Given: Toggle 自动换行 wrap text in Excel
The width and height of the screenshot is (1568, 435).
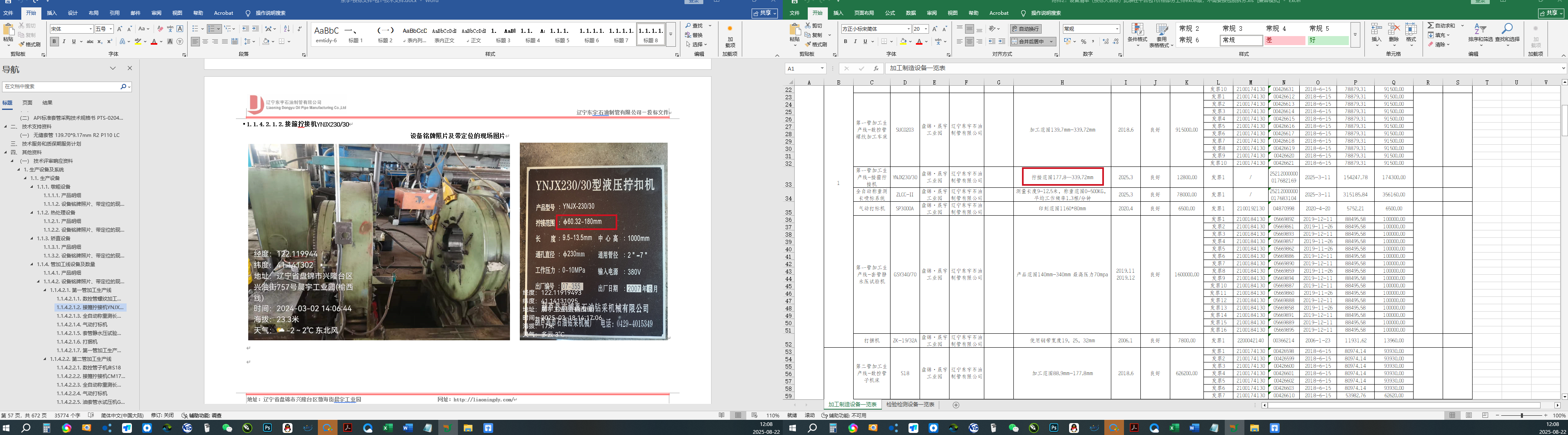Looking at the screenshot, I should tap(1026, 29).
